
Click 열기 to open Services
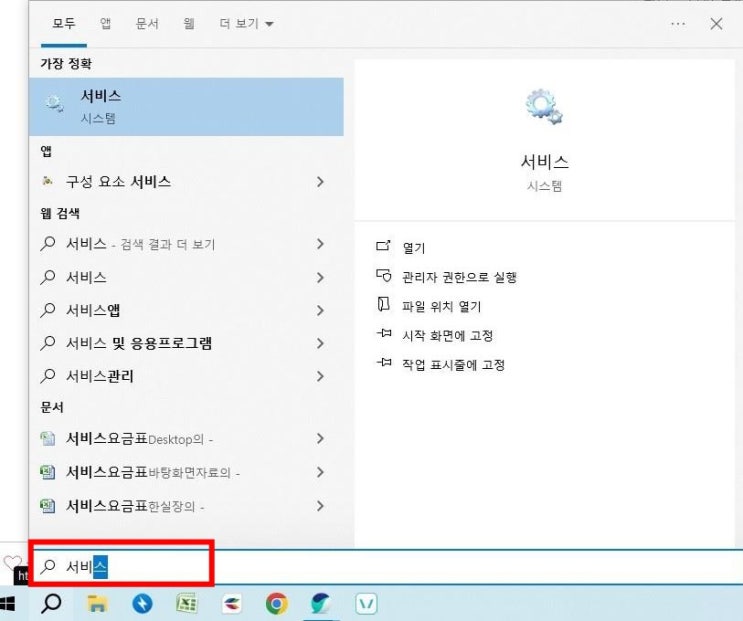(x=414, y=248)
